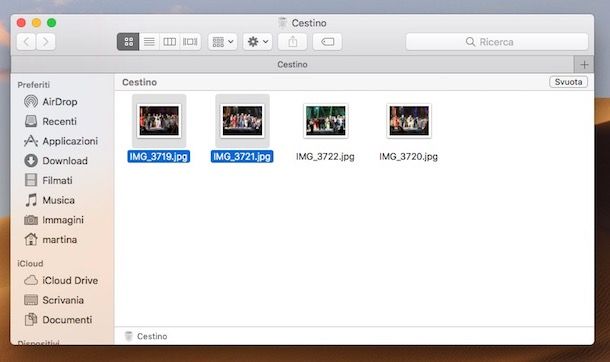Open Applicazioni in the sidebar

(61, 141)
